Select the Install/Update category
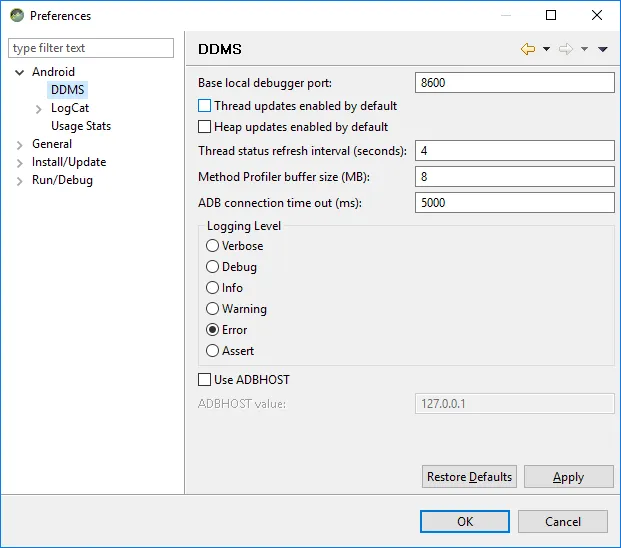Screen dimensions: 621x548 [69, 162]
